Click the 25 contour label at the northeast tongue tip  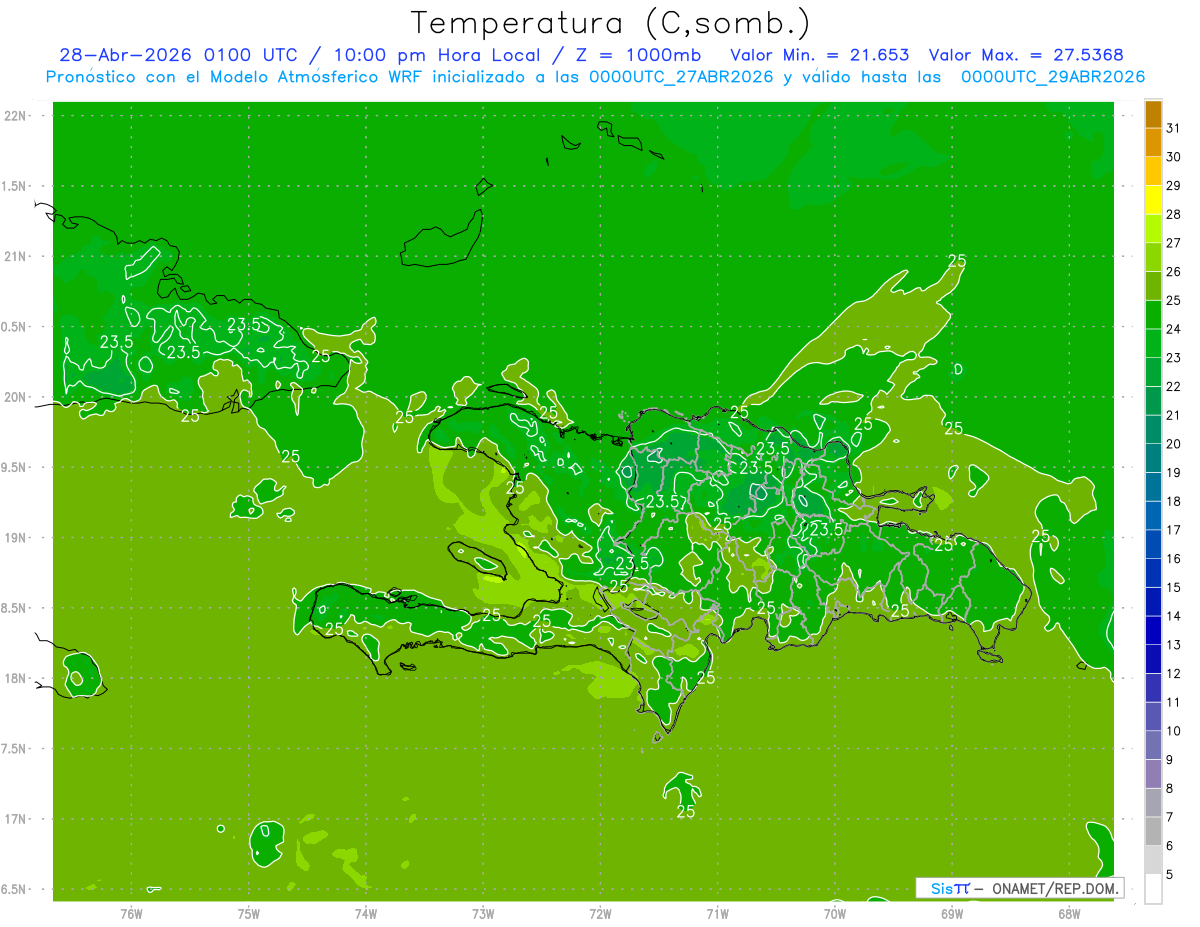coord(957,261)
